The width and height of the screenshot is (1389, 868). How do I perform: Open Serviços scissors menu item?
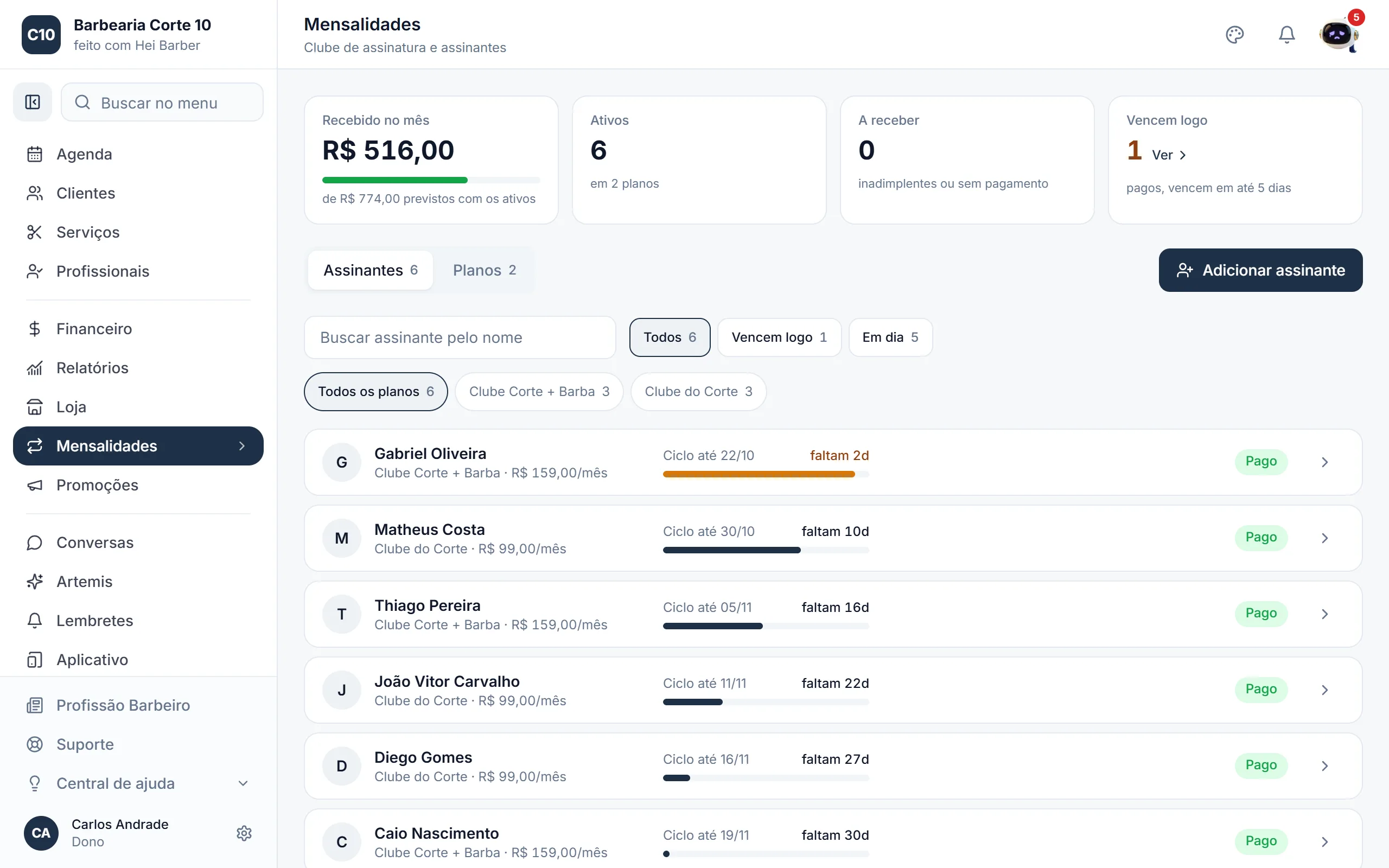click(x=138, y=232)
